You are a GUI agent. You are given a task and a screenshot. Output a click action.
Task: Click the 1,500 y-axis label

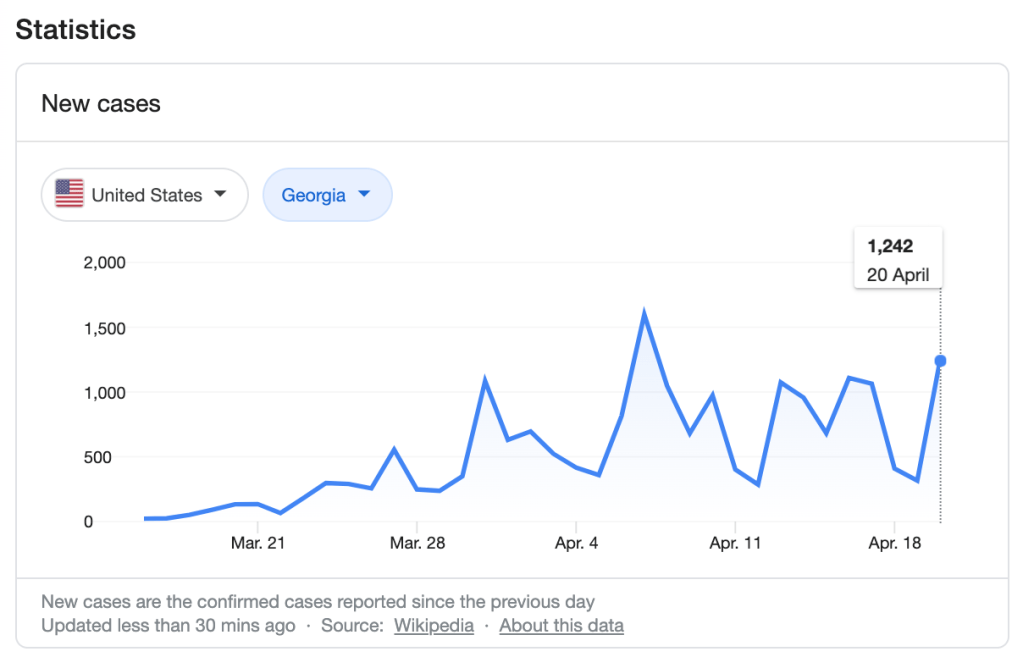pyautogui.click(x=103, y=328)
